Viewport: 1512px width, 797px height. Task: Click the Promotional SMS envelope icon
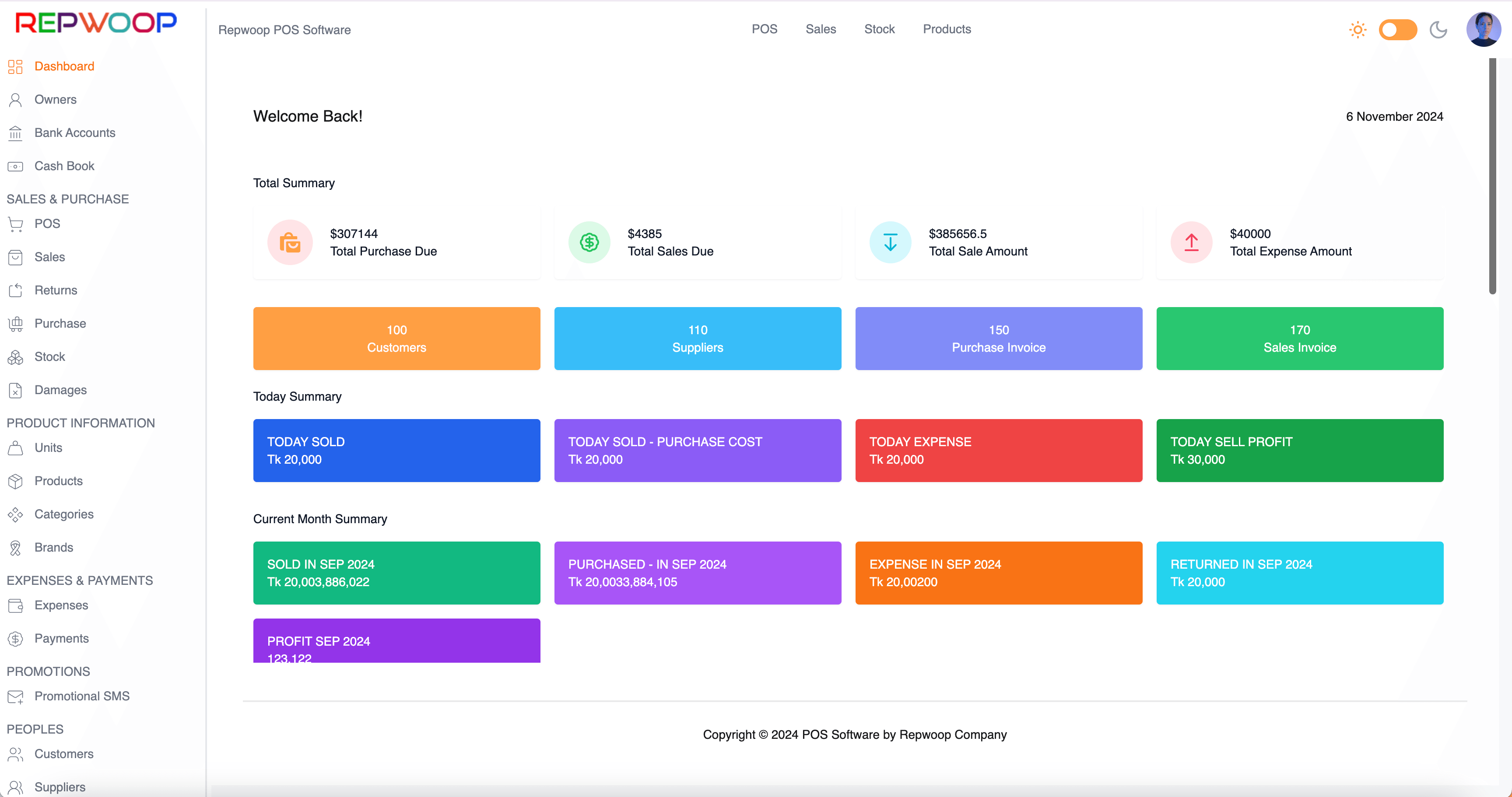[15, 697]
